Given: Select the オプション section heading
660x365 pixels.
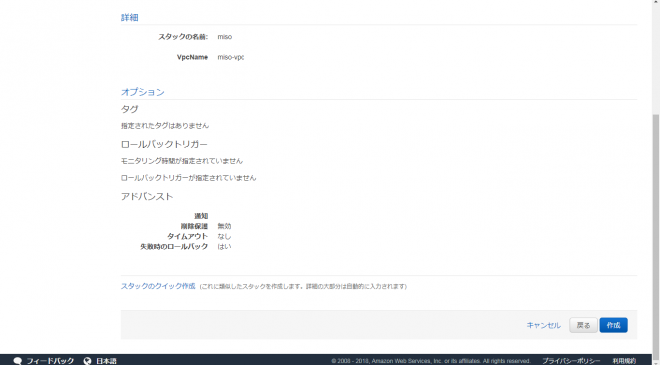Looking at the screenshot, I should coord(143,92).
